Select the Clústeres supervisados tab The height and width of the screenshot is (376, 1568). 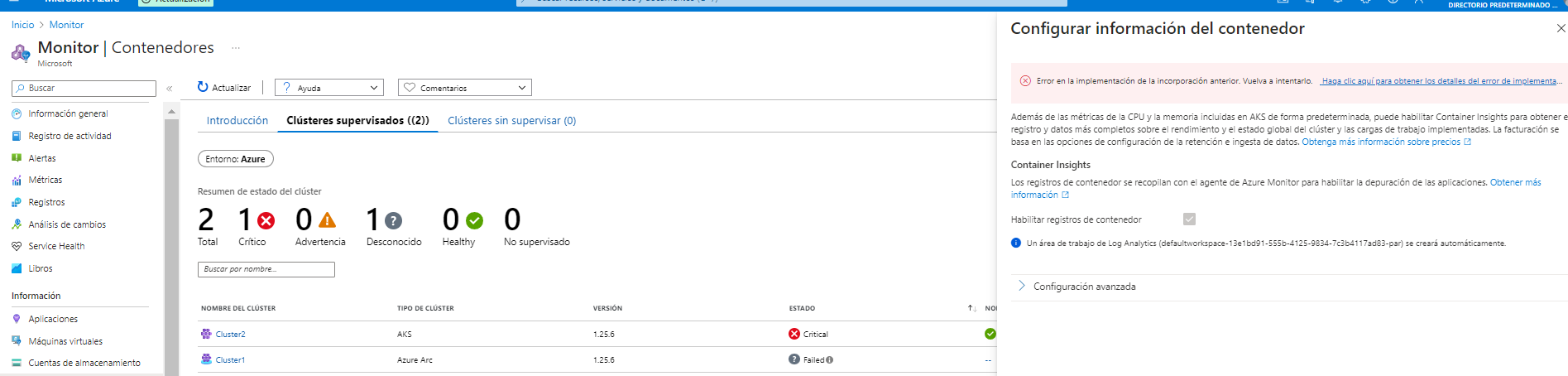click(358, 120)
